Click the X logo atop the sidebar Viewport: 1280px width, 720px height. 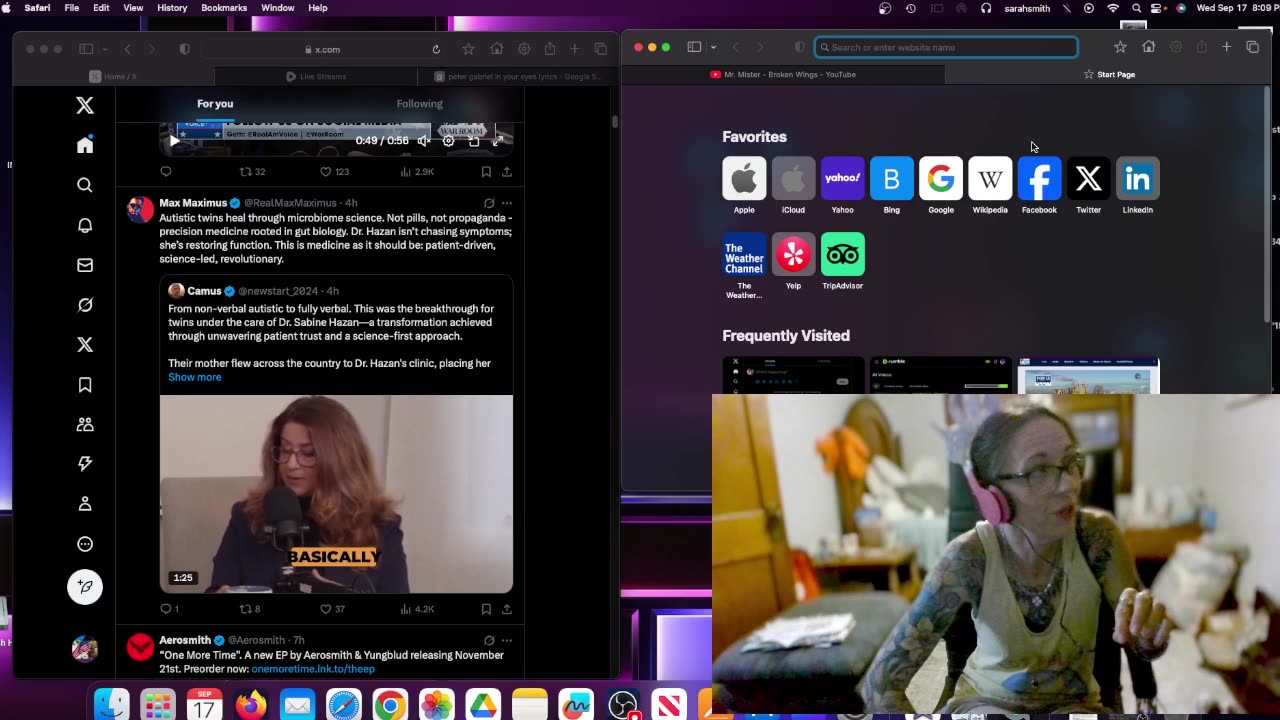[x=85, y=105]
